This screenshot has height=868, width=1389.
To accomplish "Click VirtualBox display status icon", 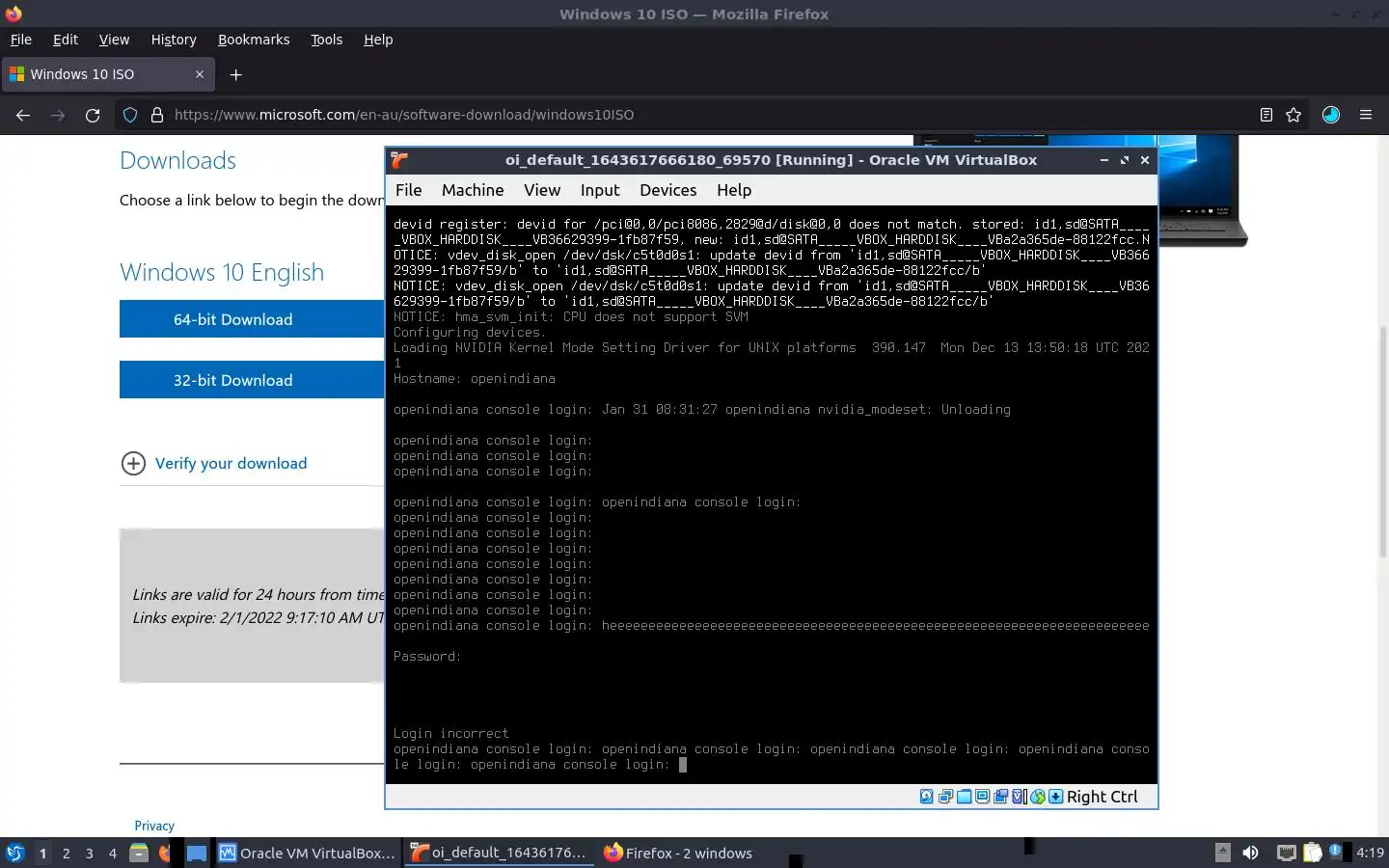I will pos(982,797).
